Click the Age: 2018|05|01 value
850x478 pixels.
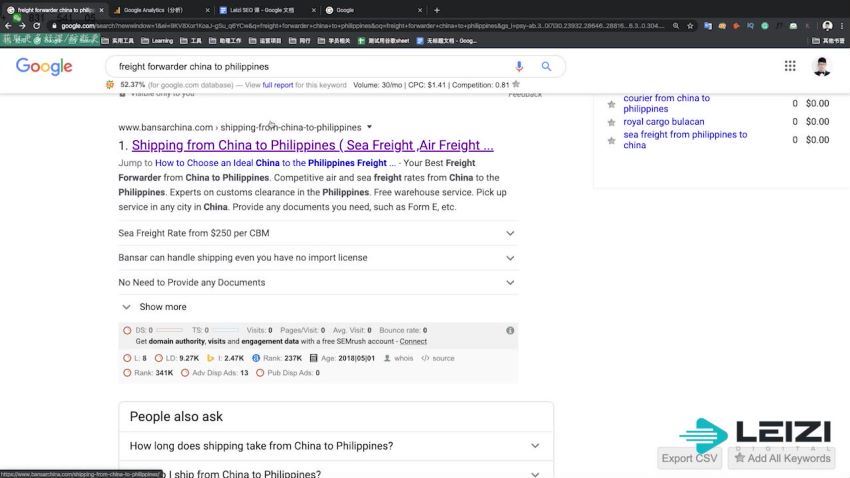click(x=342, y=358)
